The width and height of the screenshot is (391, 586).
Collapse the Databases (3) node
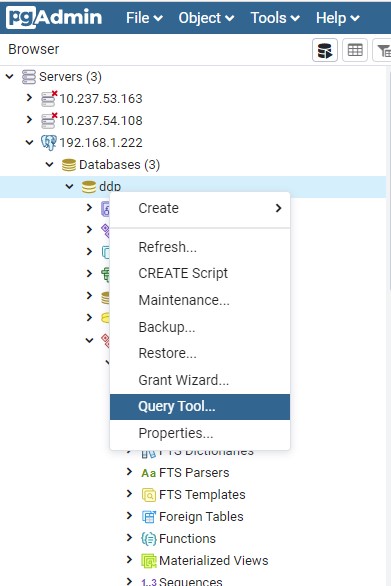point(49,164)
